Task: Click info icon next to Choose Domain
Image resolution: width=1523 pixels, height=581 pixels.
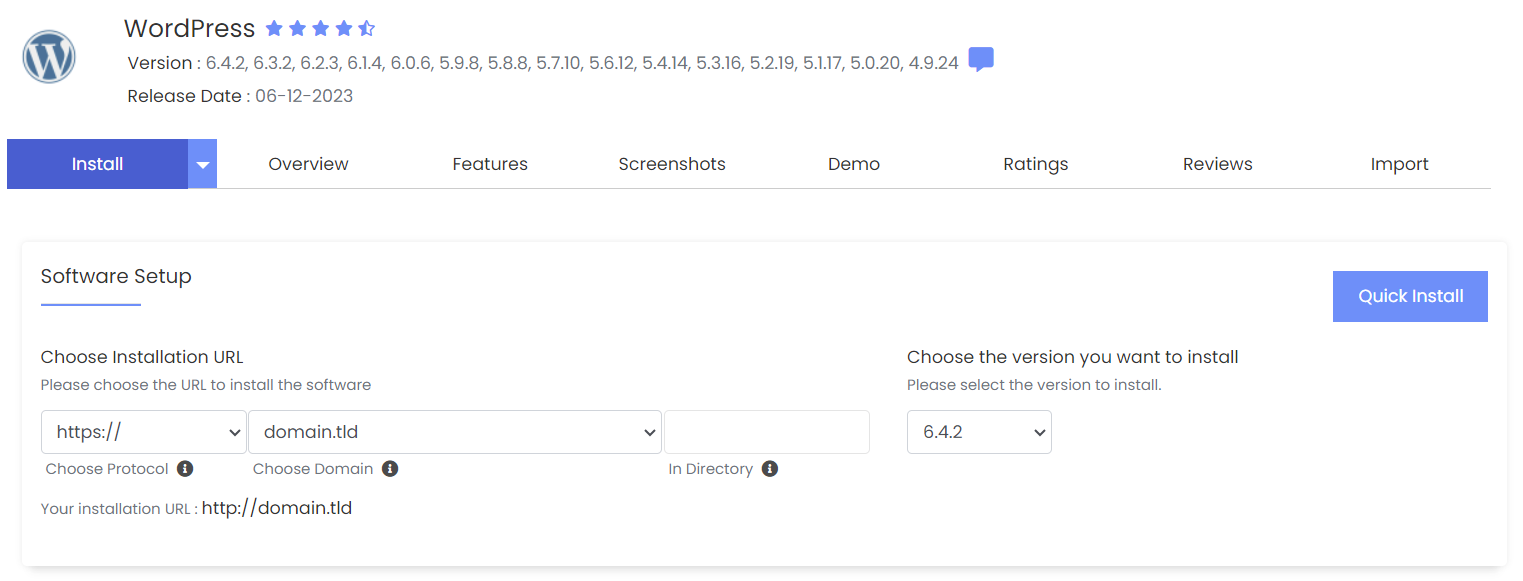Action: coord(390,468)
